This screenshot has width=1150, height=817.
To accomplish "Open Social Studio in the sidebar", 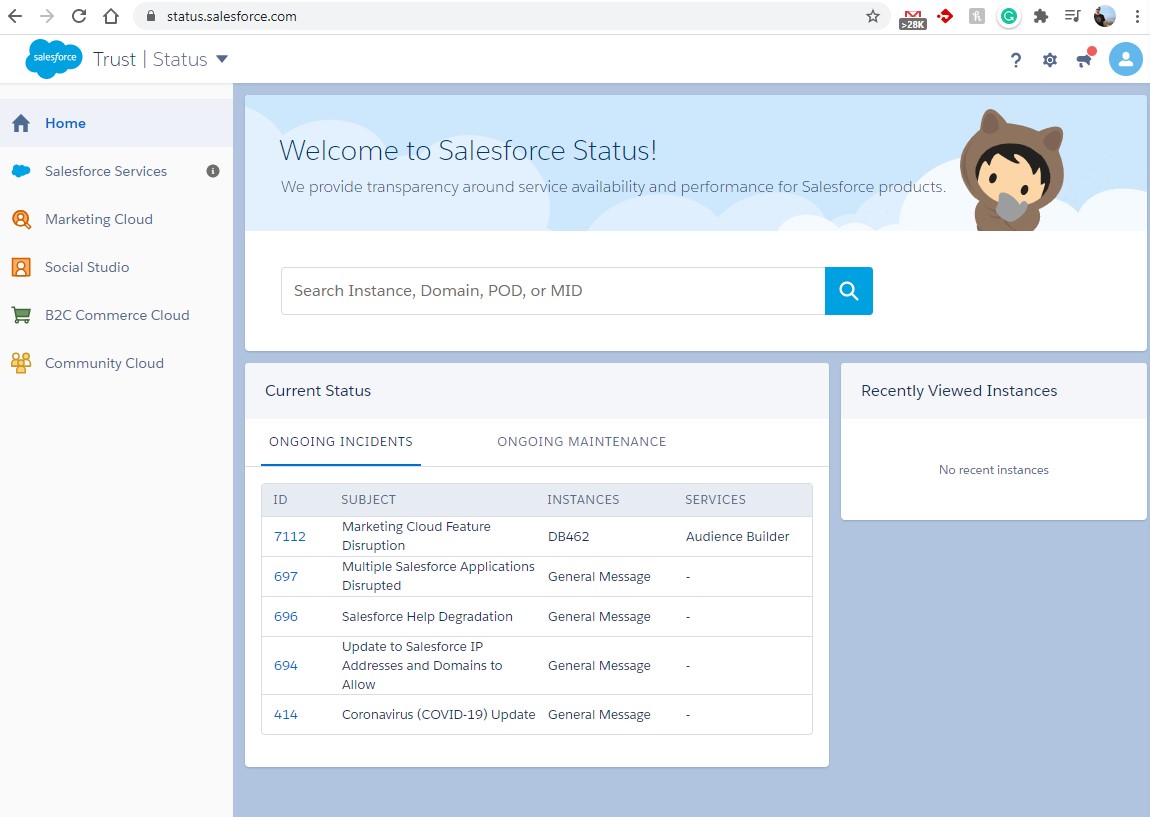I will tap(87, 267).
